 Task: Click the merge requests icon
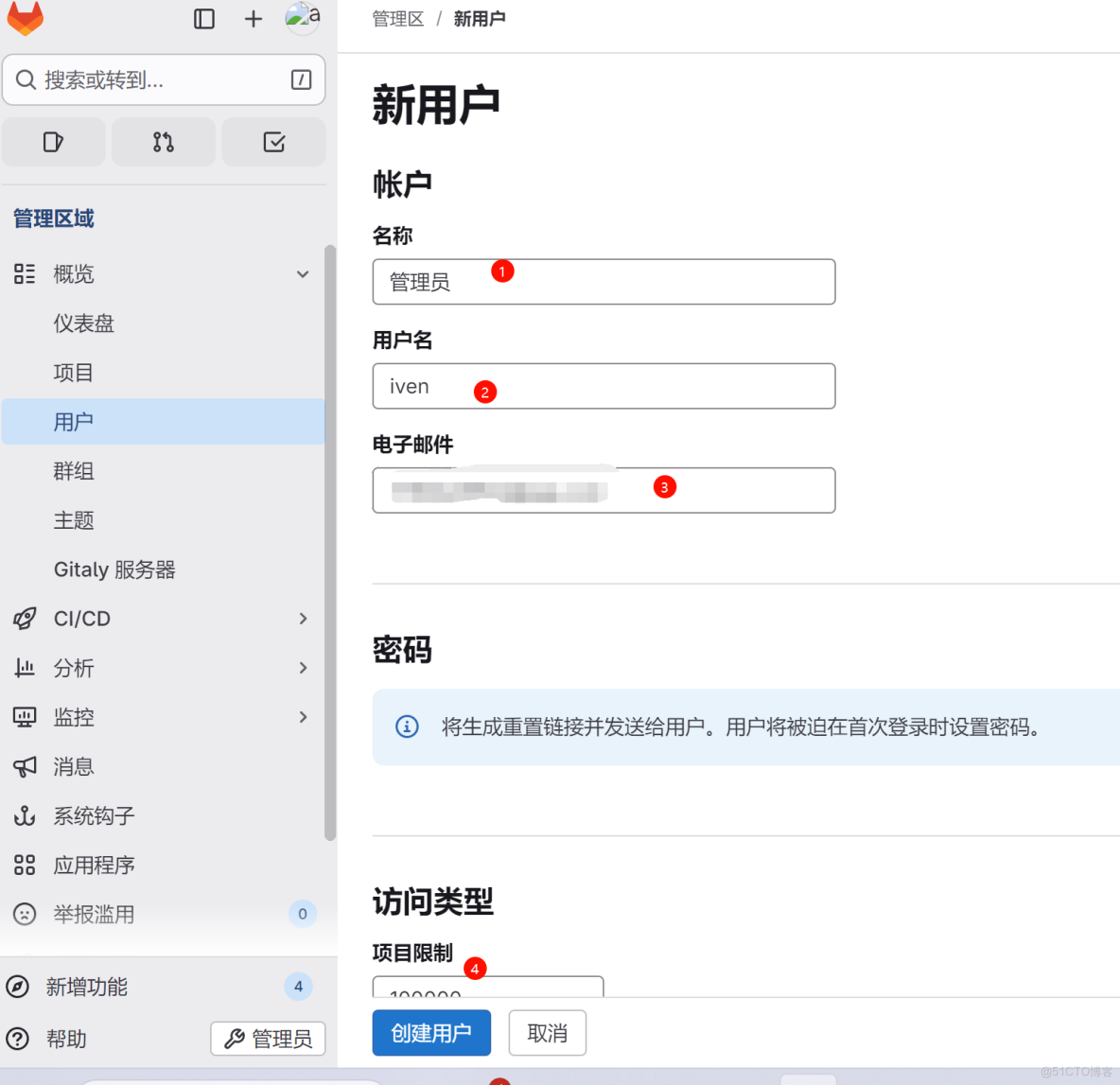pyautogui.click(x=163, y=141)
